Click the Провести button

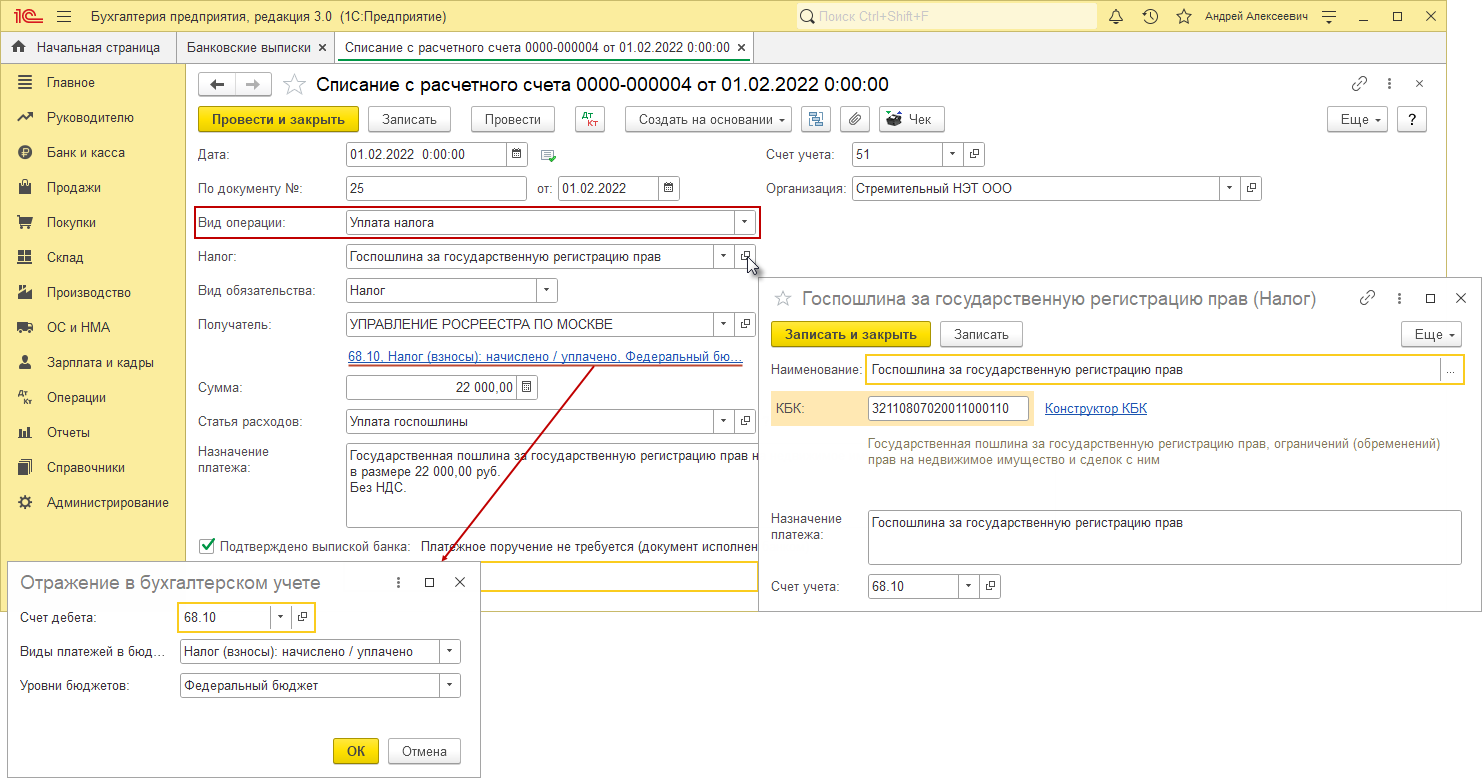tap(513, 119)
